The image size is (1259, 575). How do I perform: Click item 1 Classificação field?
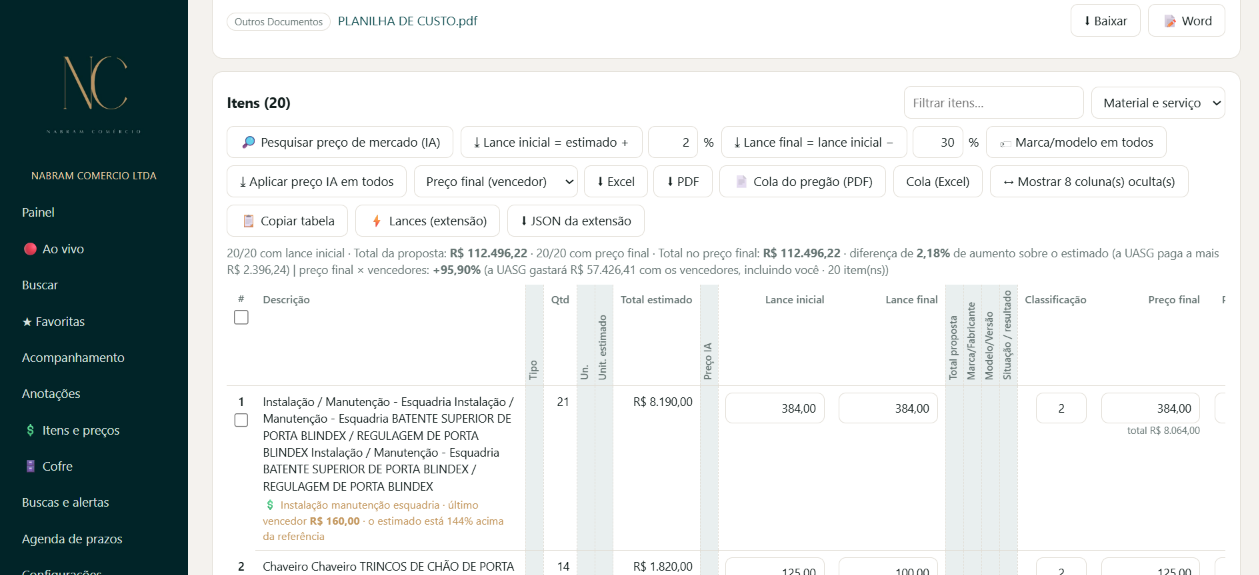(x=1061, y=408)
